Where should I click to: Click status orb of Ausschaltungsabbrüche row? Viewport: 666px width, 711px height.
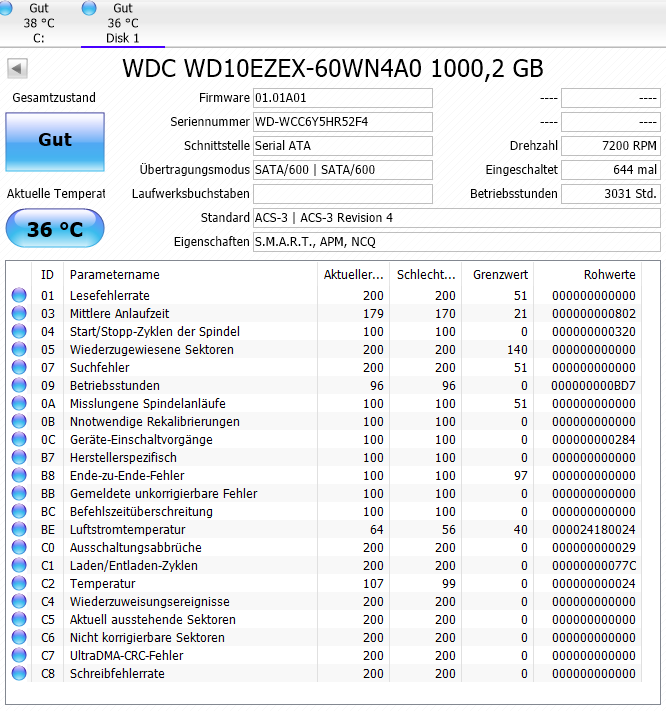[x=19, y=547]
